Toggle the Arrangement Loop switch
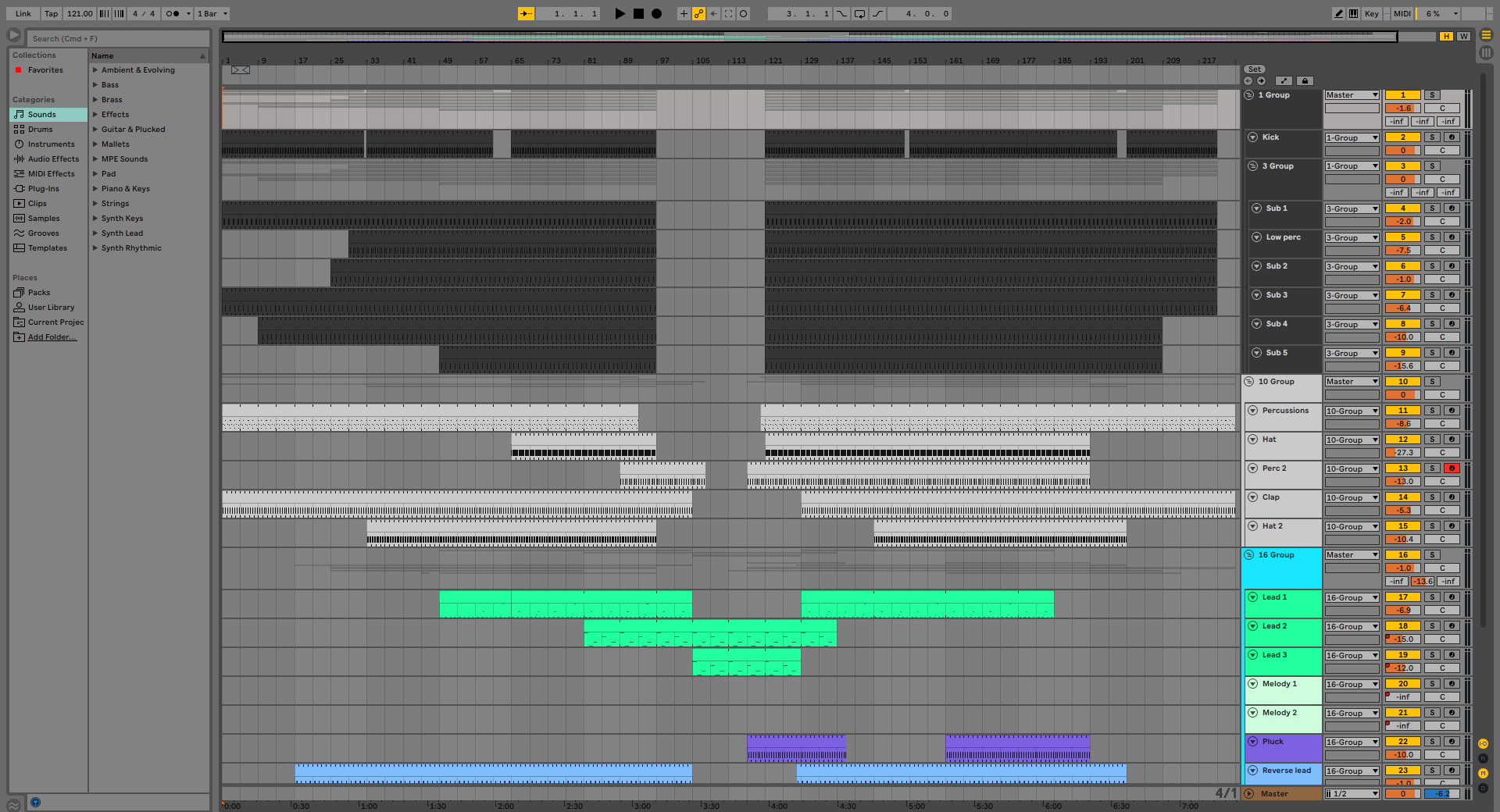Image resolution: width=1500 pixels, height=812 pixels. tap(860, 13)
